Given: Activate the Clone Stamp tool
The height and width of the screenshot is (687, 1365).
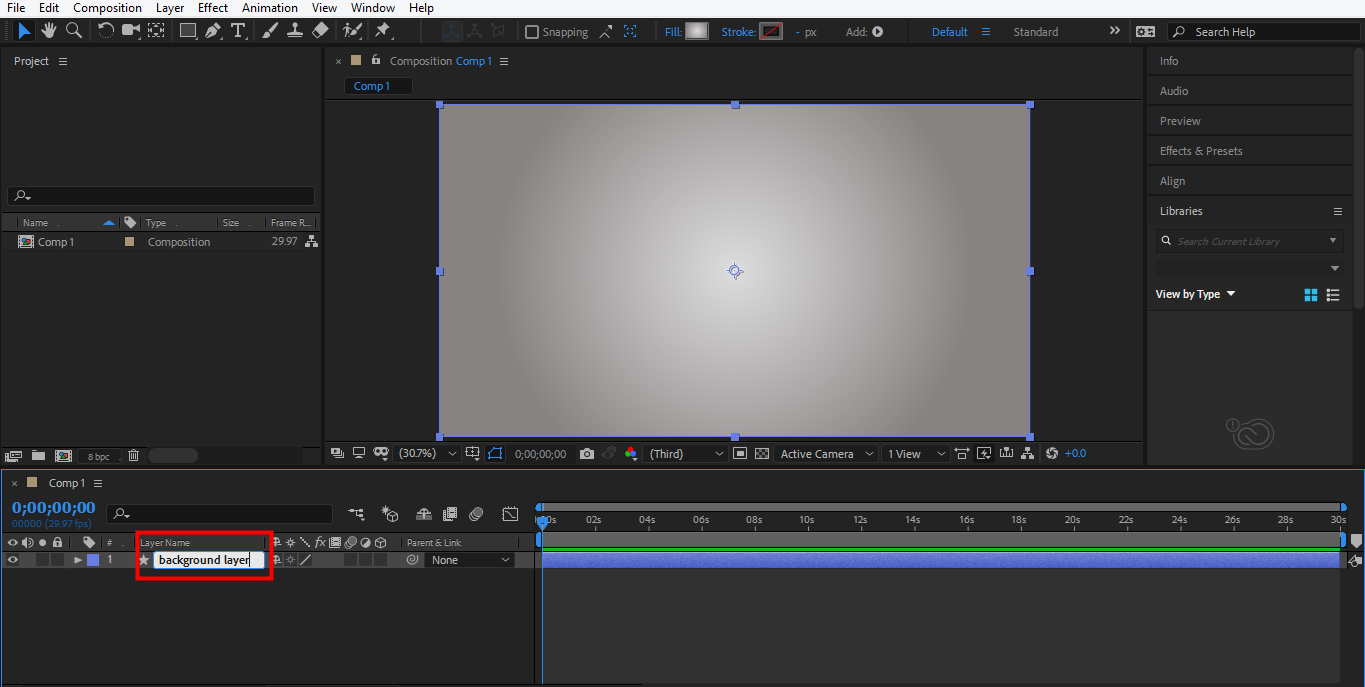Looking at the screenshot, I should (x=295, y=31).
